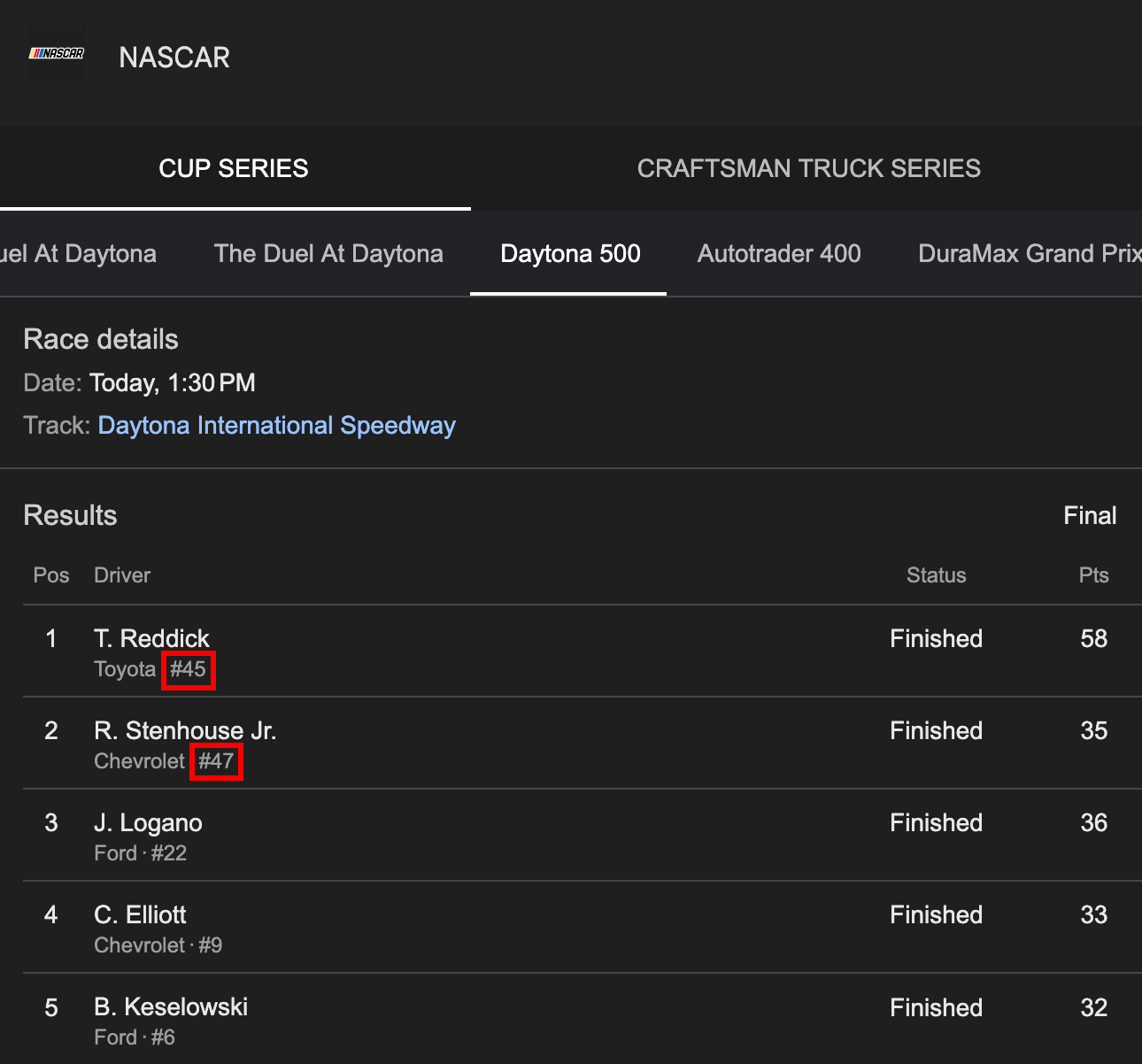Select the DuraMax Grand Prix race tab
Screen dimensions: 1142x1064
coord(1030,254)
